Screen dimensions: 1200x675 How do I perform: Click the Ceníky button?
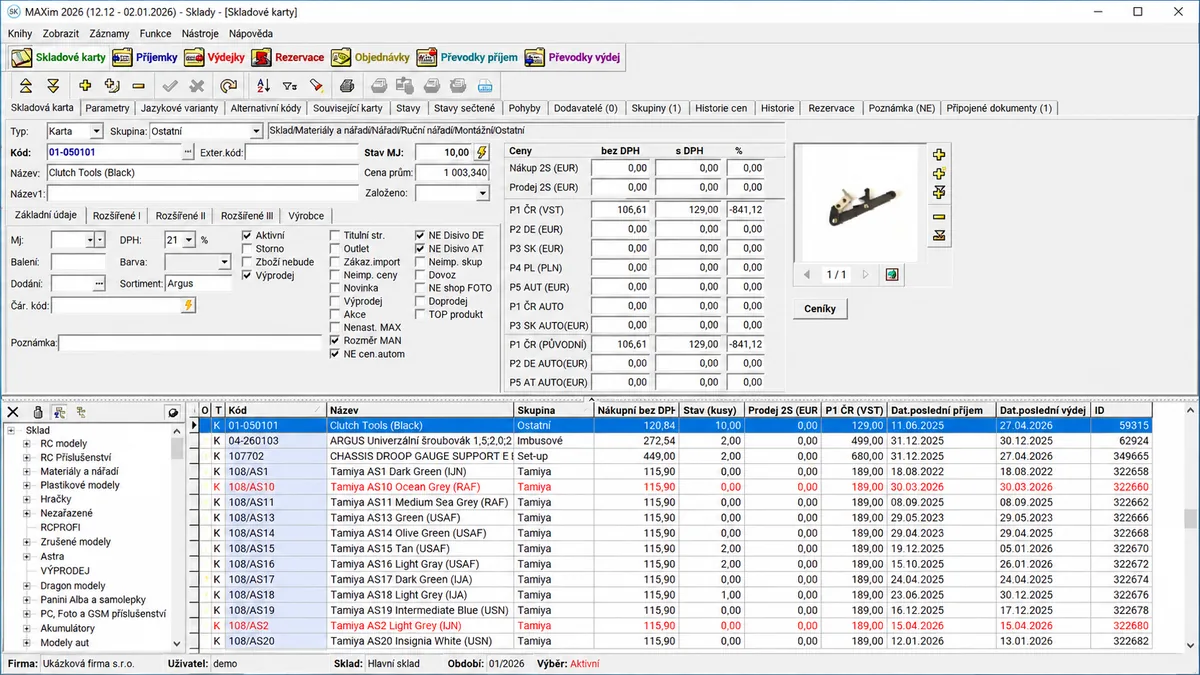tap(820, 309)
